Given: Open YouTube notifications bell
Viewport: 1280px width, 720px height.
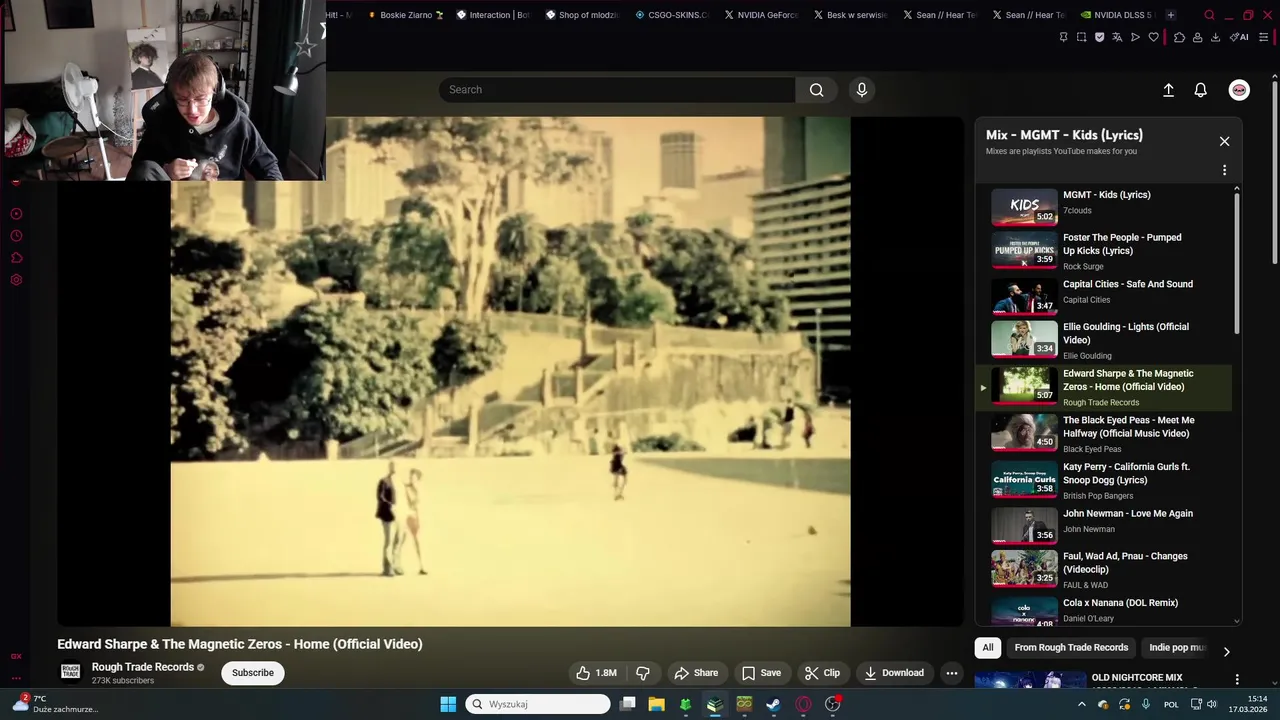Looking at the screenshot, I should point(1201,90).
